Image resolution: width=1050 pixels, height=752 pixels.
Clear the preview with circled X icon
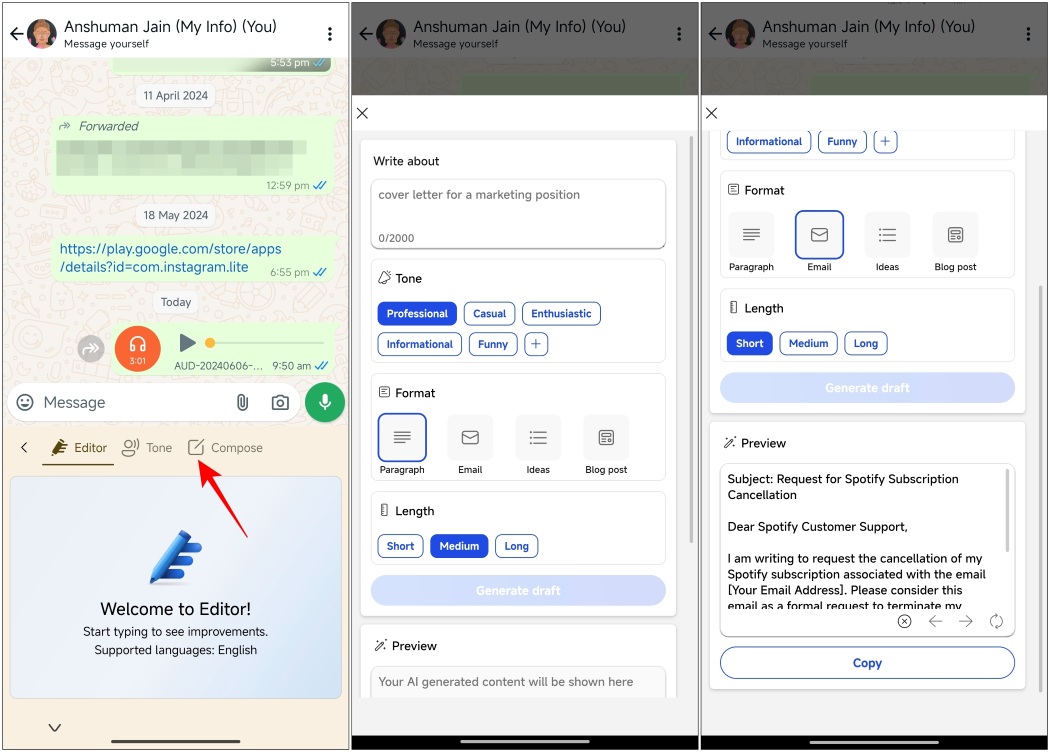pyautogui.click(x=904, y=621)
